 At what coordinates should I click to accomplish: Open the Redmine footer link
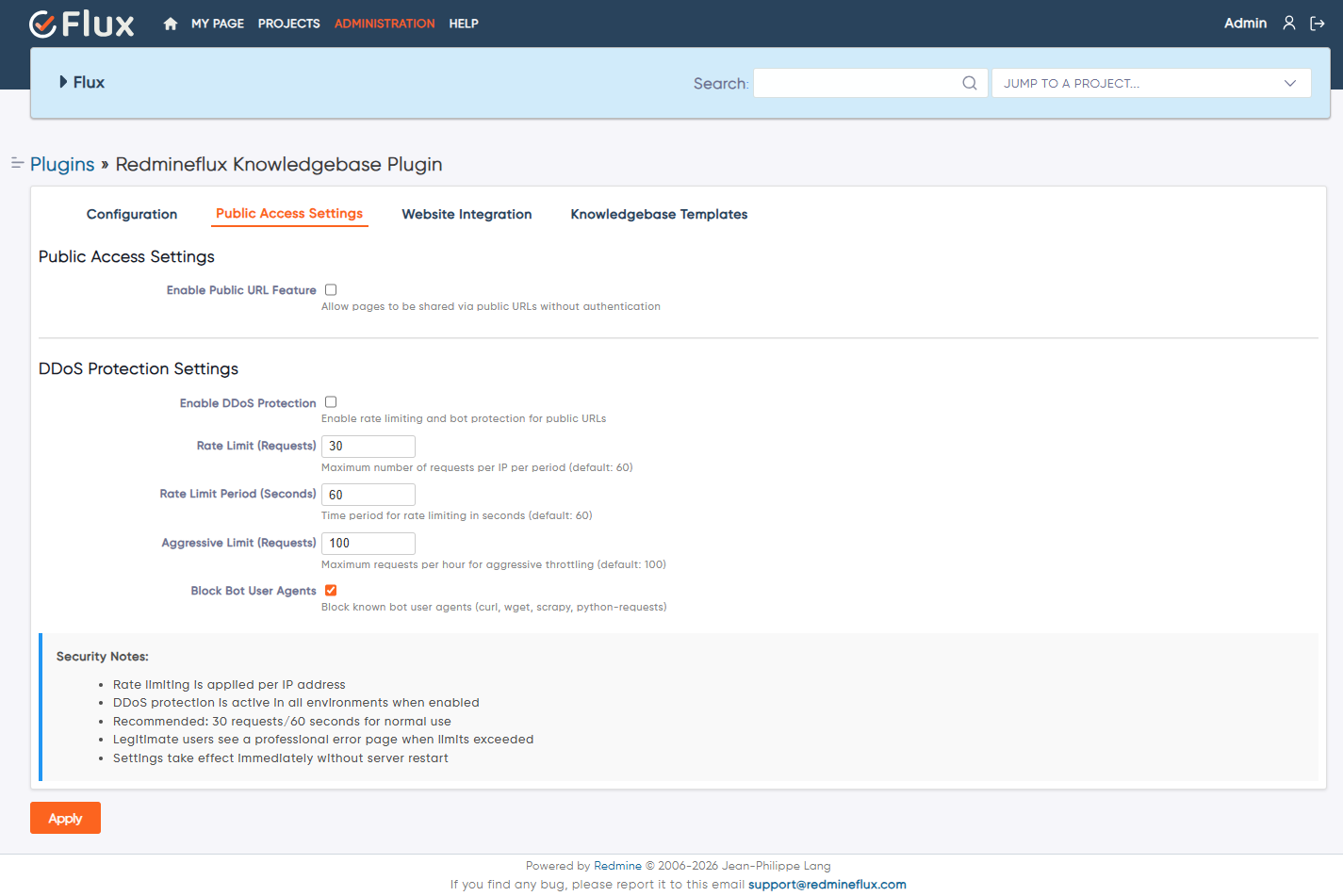[x=617, y=866]
